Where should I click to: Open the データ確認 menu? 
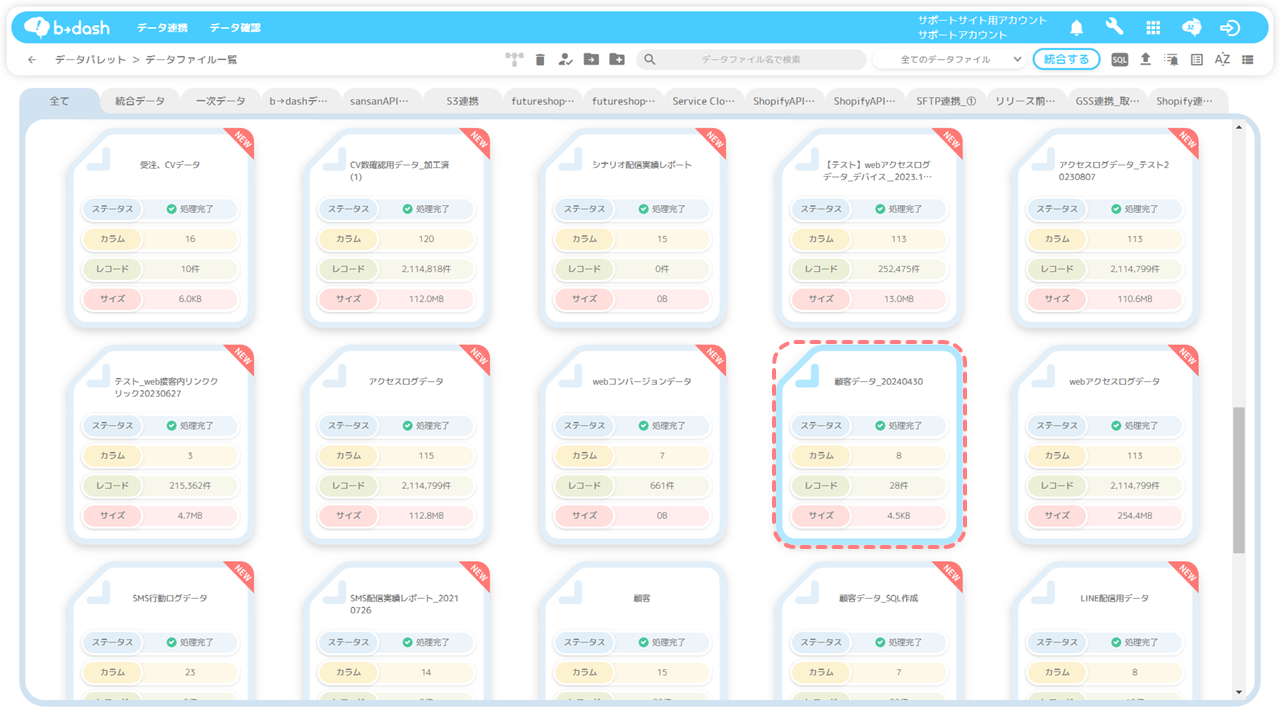(x=235, y=28)
